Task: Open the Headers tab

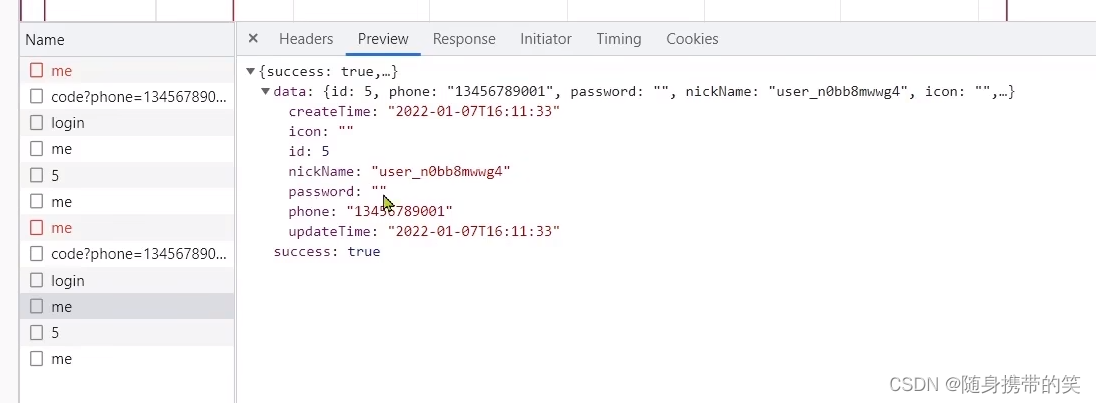Action: click(x=305, y=39)
